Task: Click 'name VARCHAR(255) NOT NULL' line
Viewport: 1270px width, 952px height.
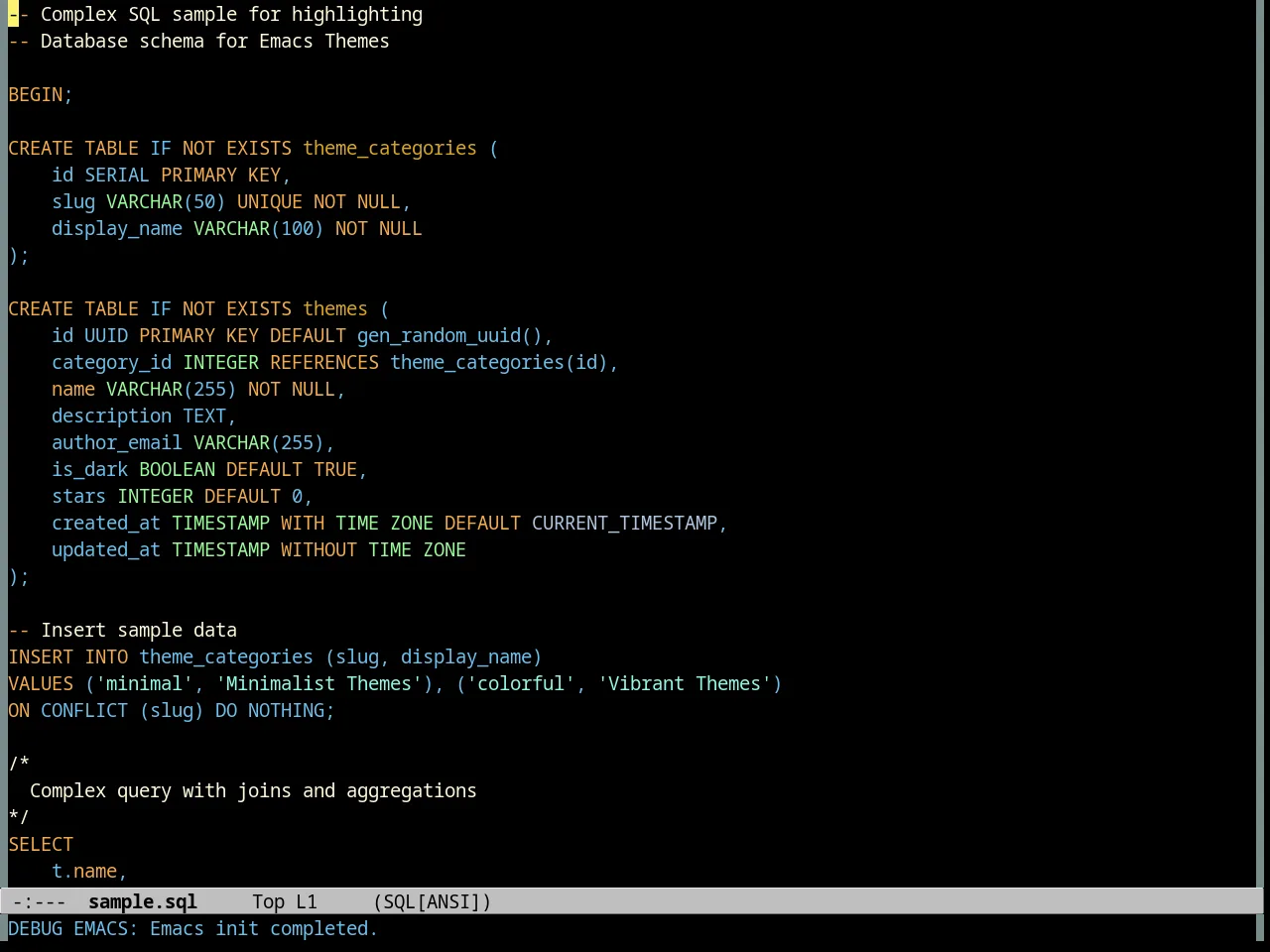Action: tap(198, 389)
